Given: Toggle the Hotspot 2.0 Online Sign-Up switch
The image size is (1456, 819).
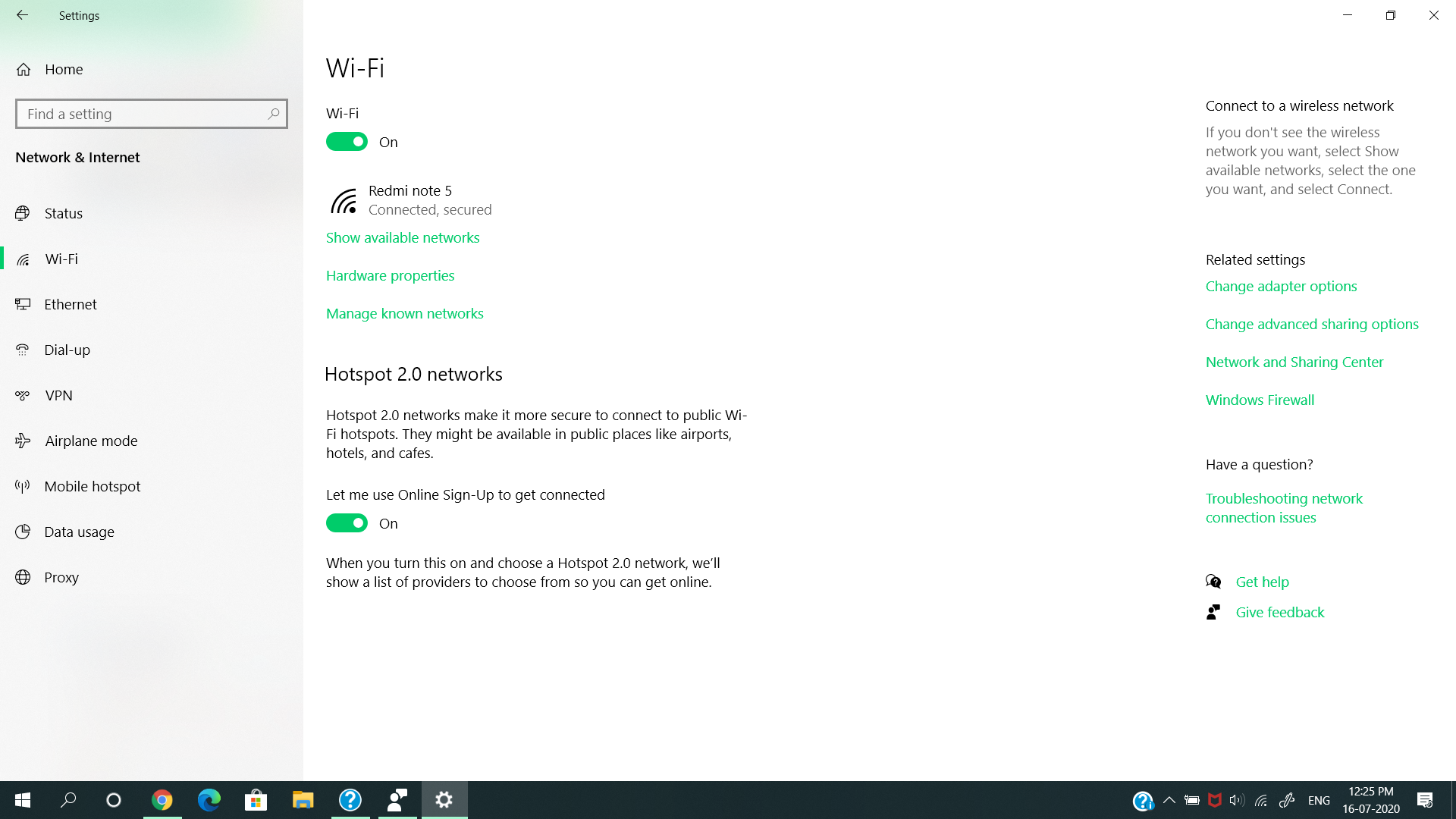Looking at the screenshot, I should 347,523.
